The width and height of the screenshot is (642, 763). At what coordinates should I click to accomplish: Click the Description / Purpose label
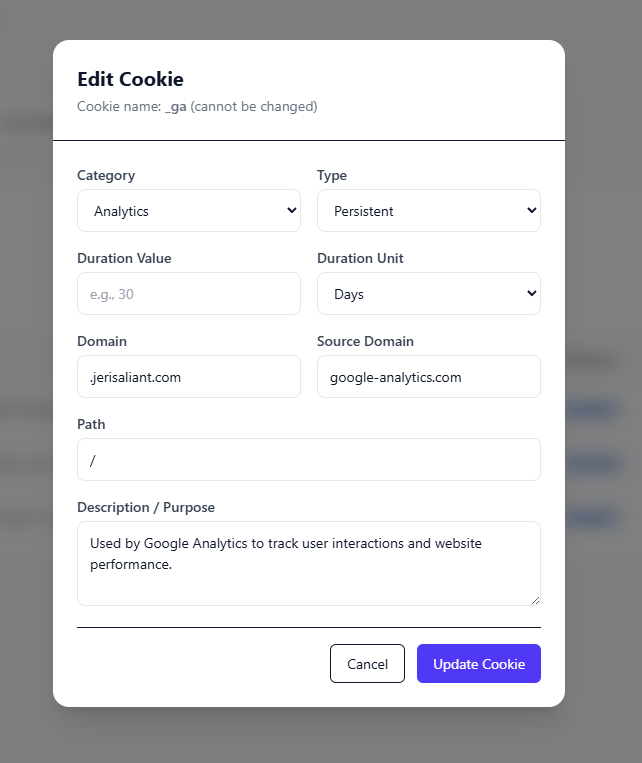146,507
